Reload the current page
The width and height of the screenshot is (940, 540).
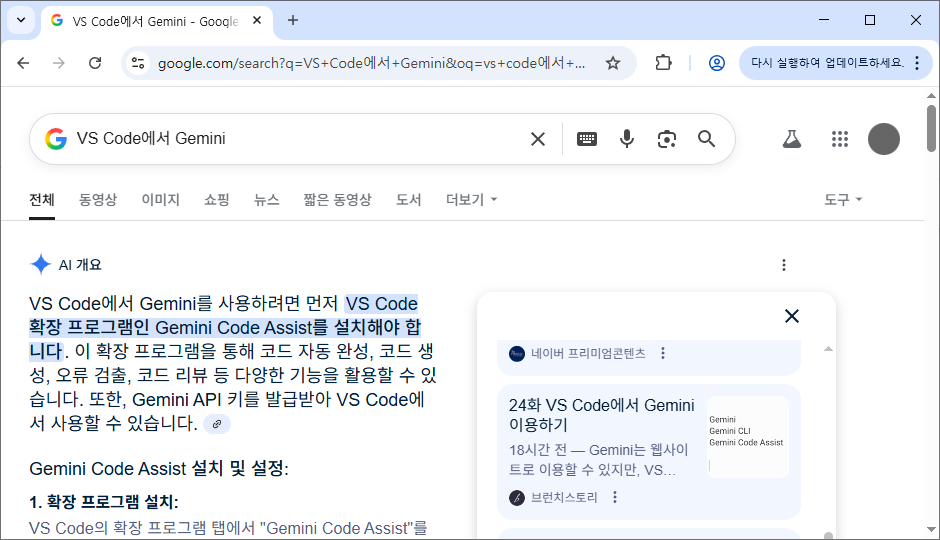95,63
